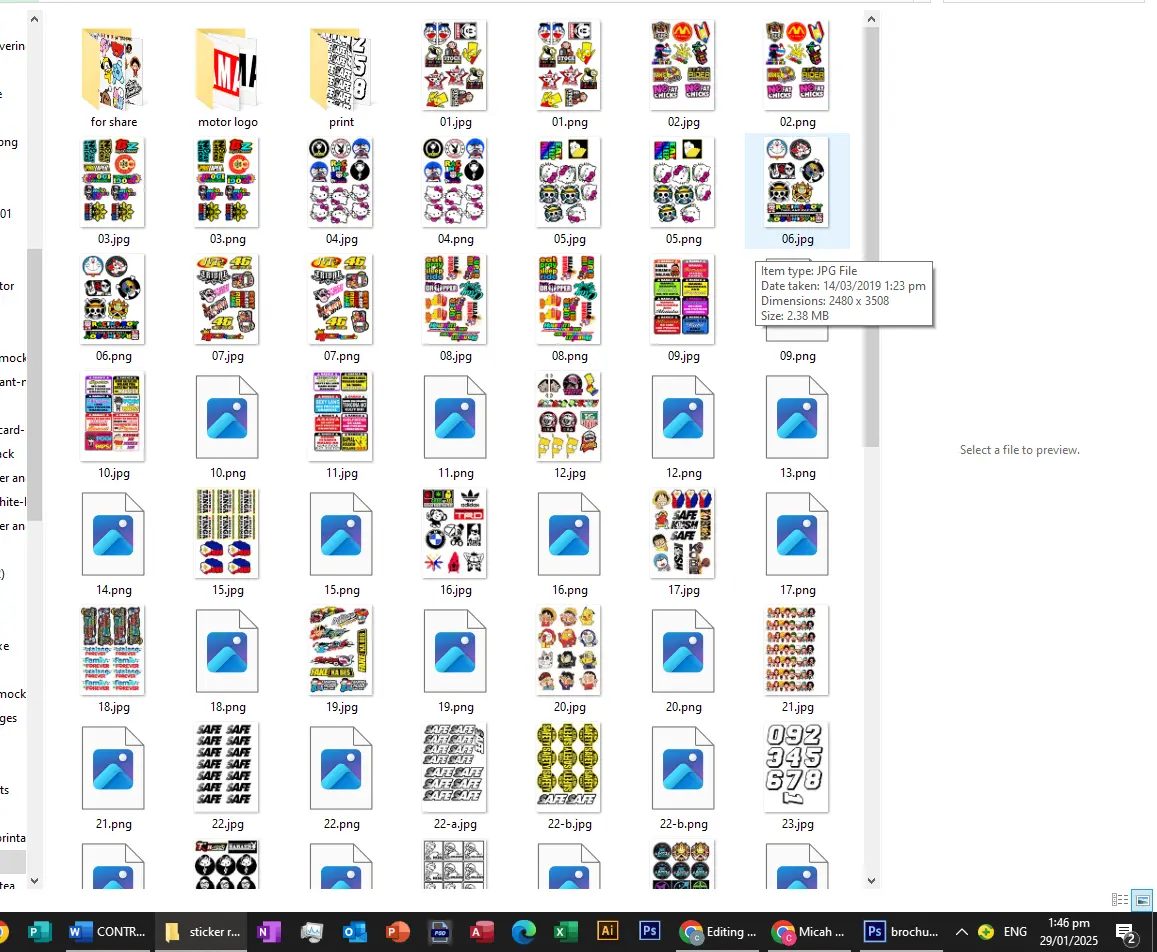Open the clock showing 1:46 pm
1157x952 pixels.
pos(1068,932)
